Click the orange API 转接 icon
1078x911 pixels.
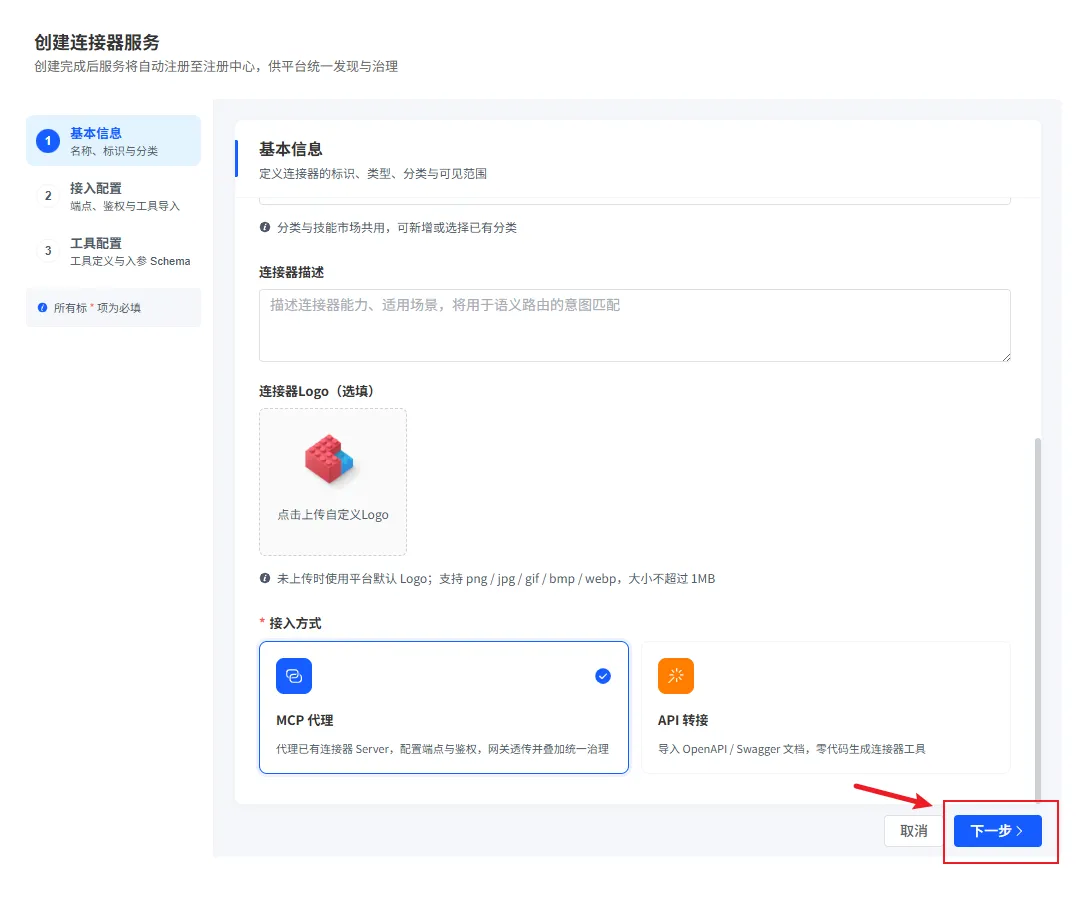point(675,676)
